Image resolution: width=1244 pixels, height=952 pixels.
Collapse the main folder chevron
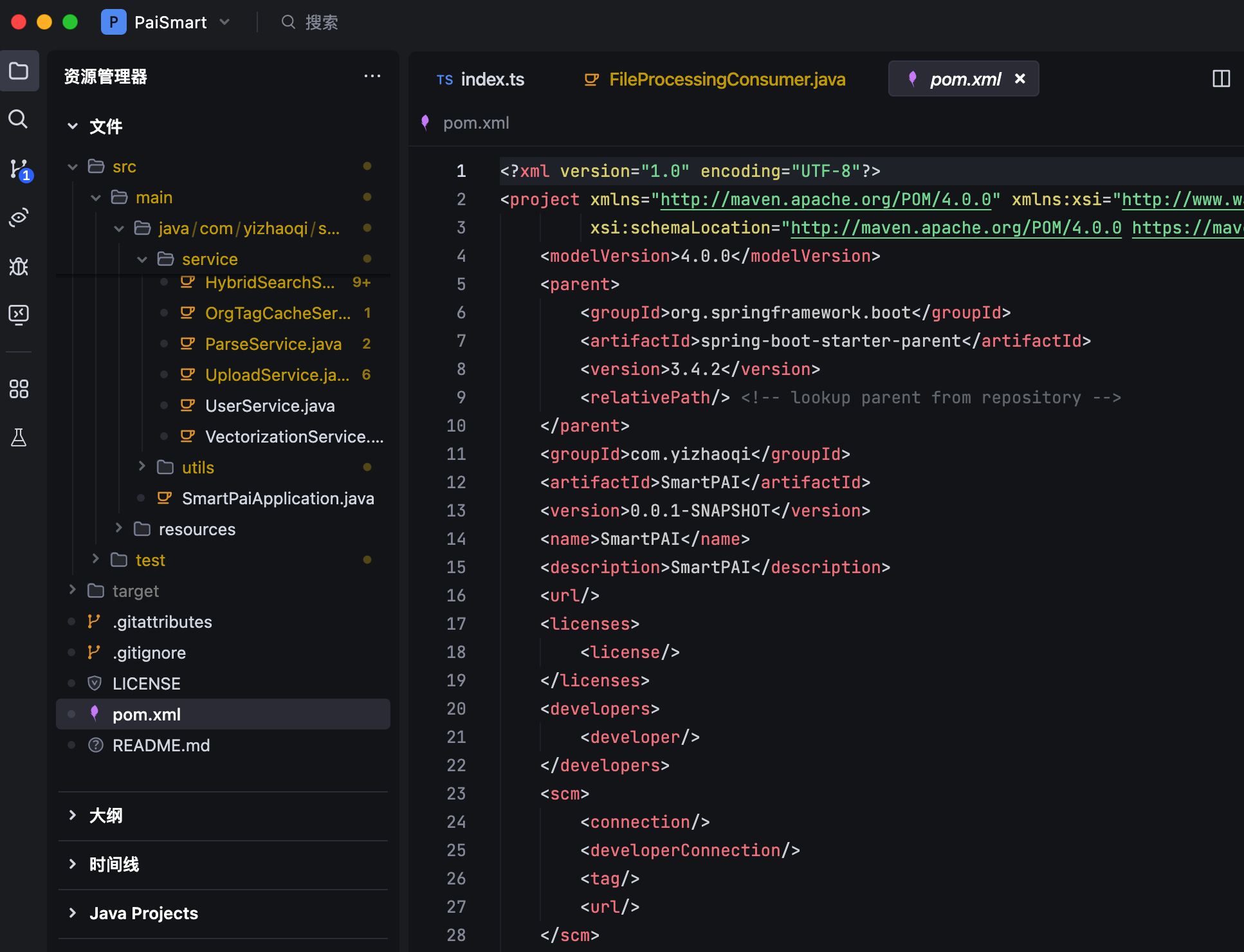tap(96, 197)
